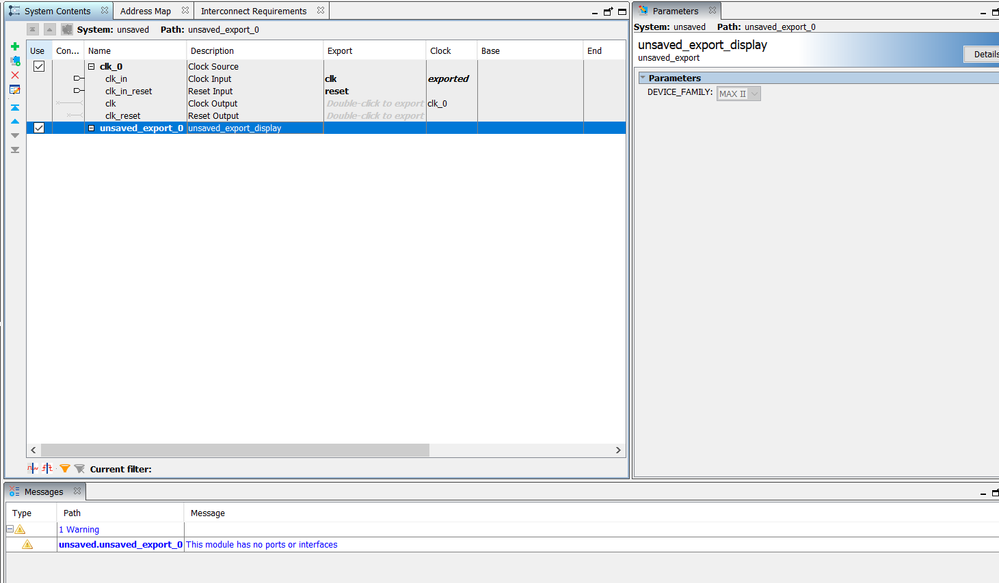999x583 pixels.
Task: Show reset domains in the System Contents footer
Action: point(48,468)
